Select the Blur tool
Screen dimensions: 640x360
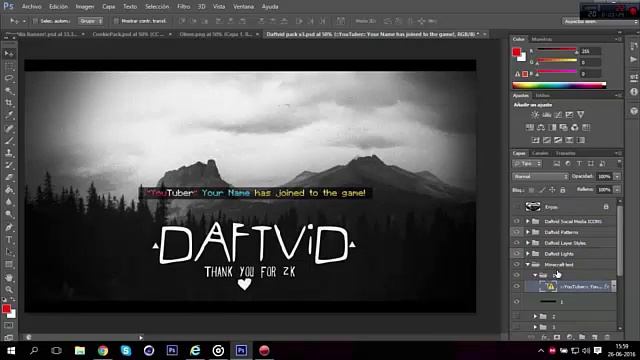[9, 202]
